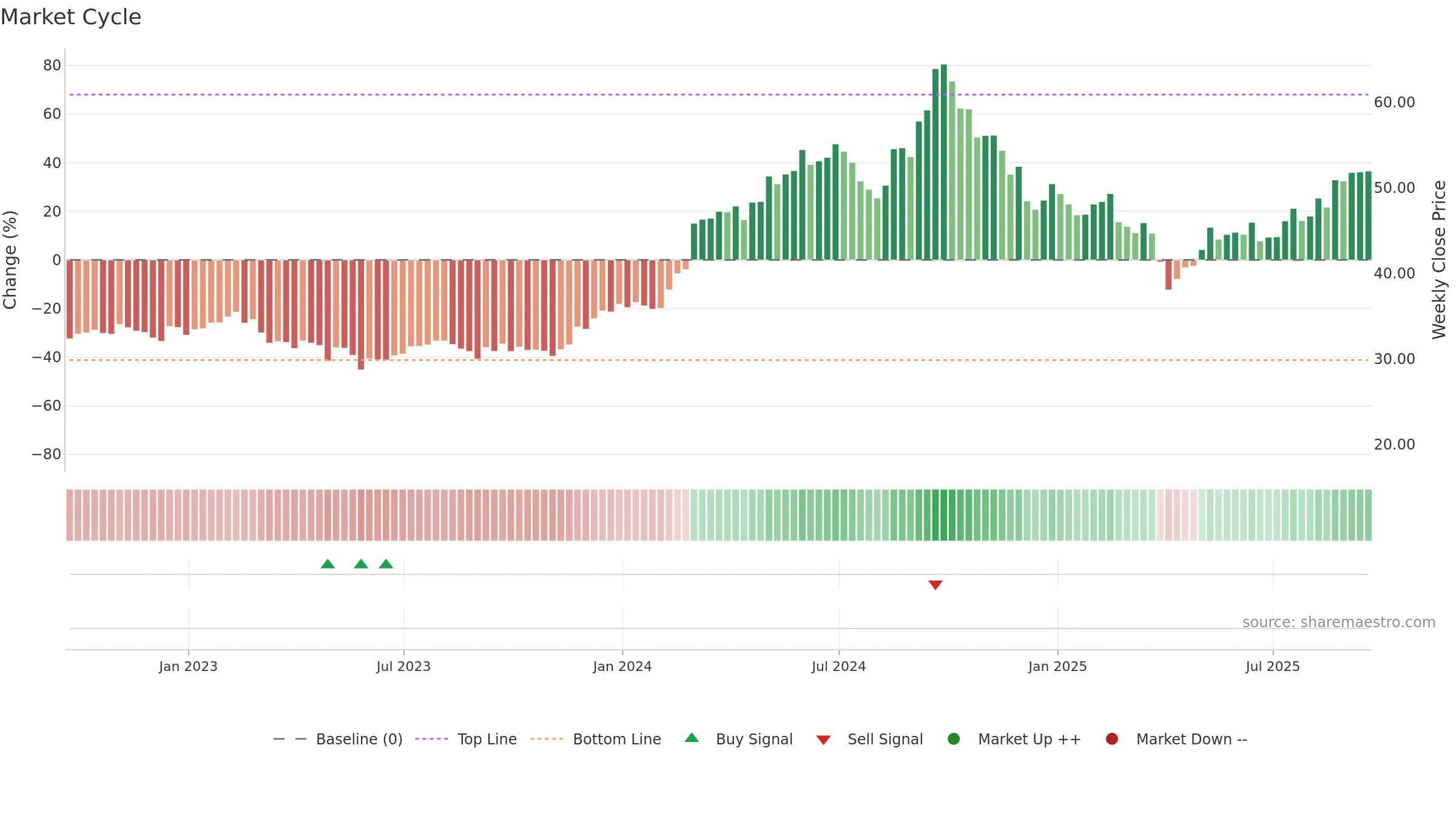The width and height of the screenshot is (1456, 819).
Task: Click the red sell signal triangle marker
Action: point(935,585)
